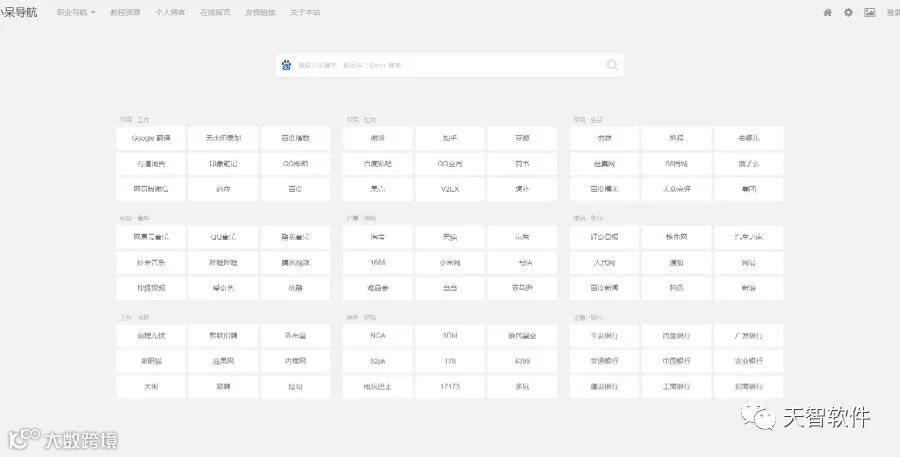Go to the home icon in header
The image size is (900, 457).
[827, 12]
